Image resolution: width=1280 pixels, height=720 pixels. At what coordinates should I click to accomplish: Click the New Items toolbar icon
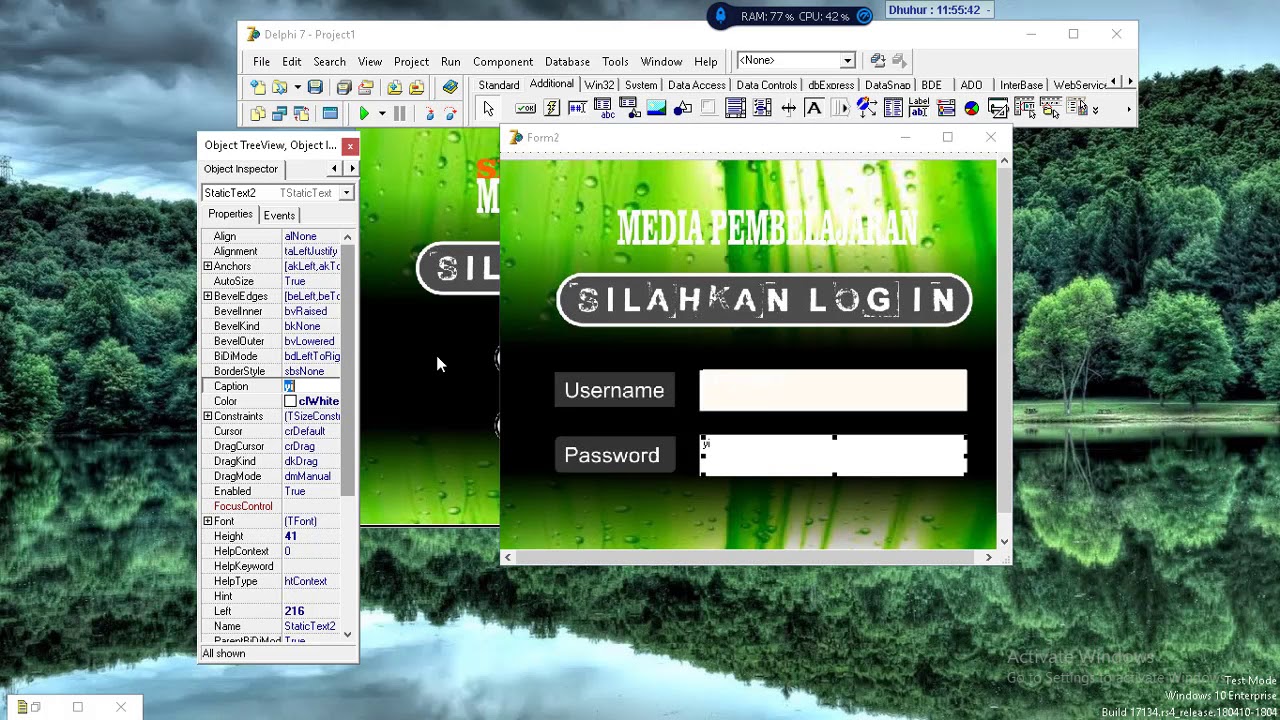(258, 87)
